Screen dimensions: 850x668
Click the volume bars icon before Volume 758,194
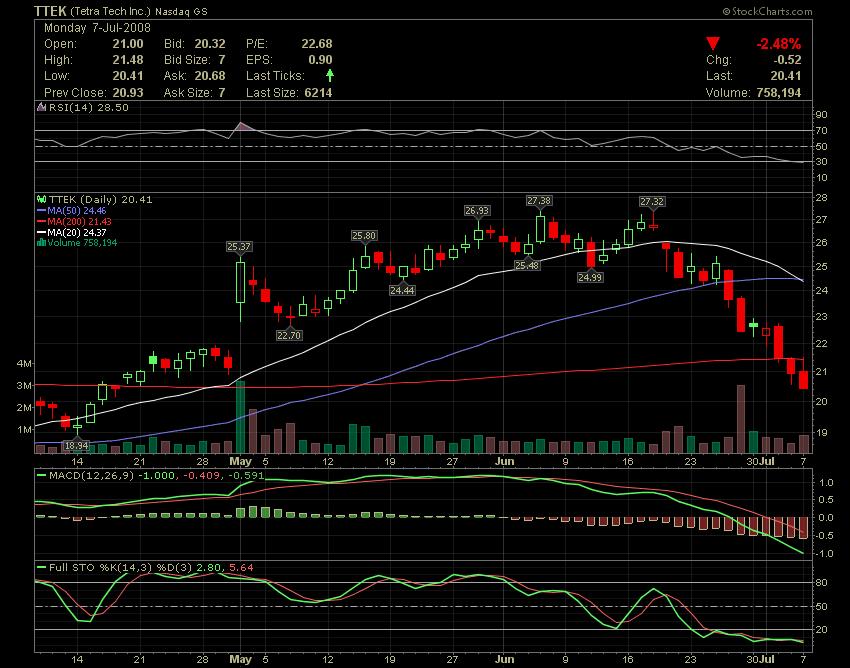click(41, 242)
